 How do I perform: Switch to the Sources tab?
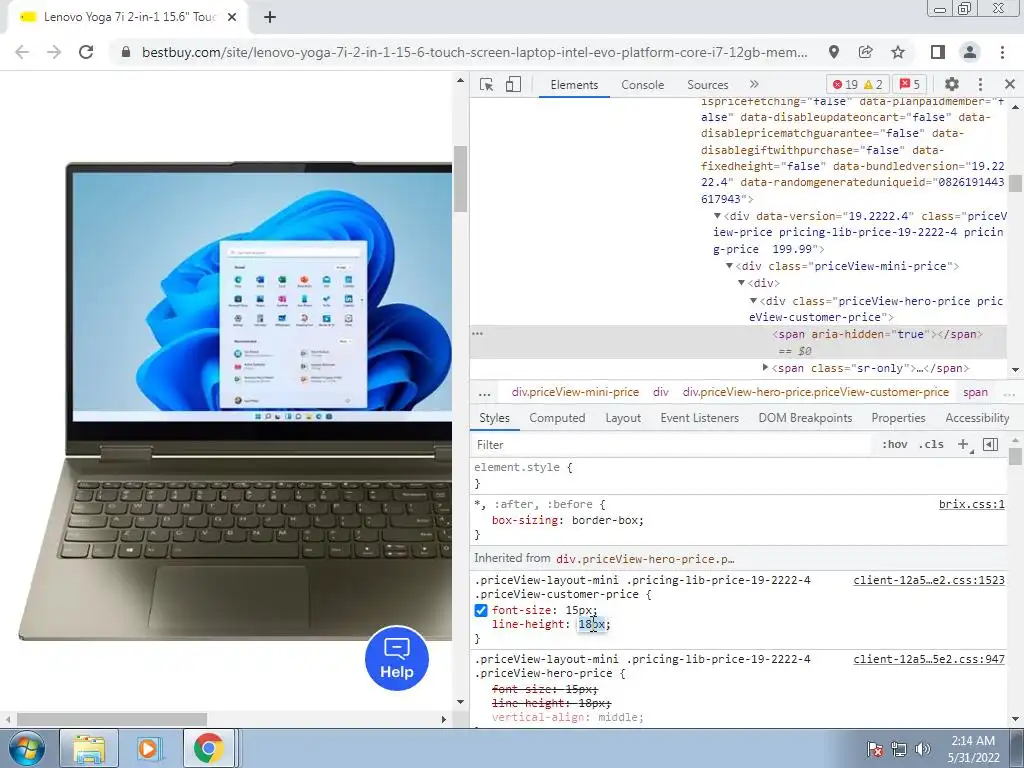coord(707,85)
